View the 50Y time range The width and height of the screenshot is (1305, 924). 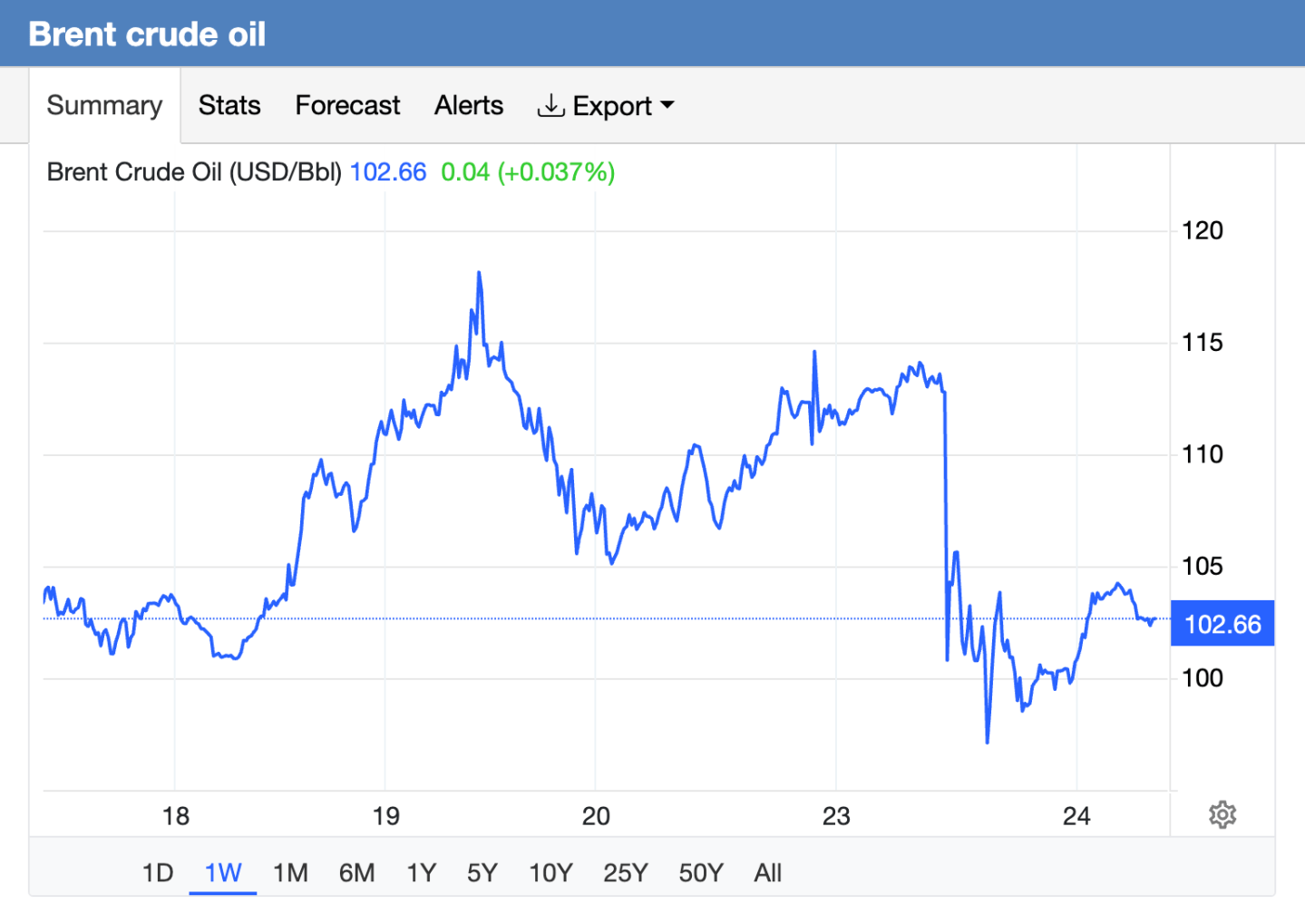click(701, 872)
